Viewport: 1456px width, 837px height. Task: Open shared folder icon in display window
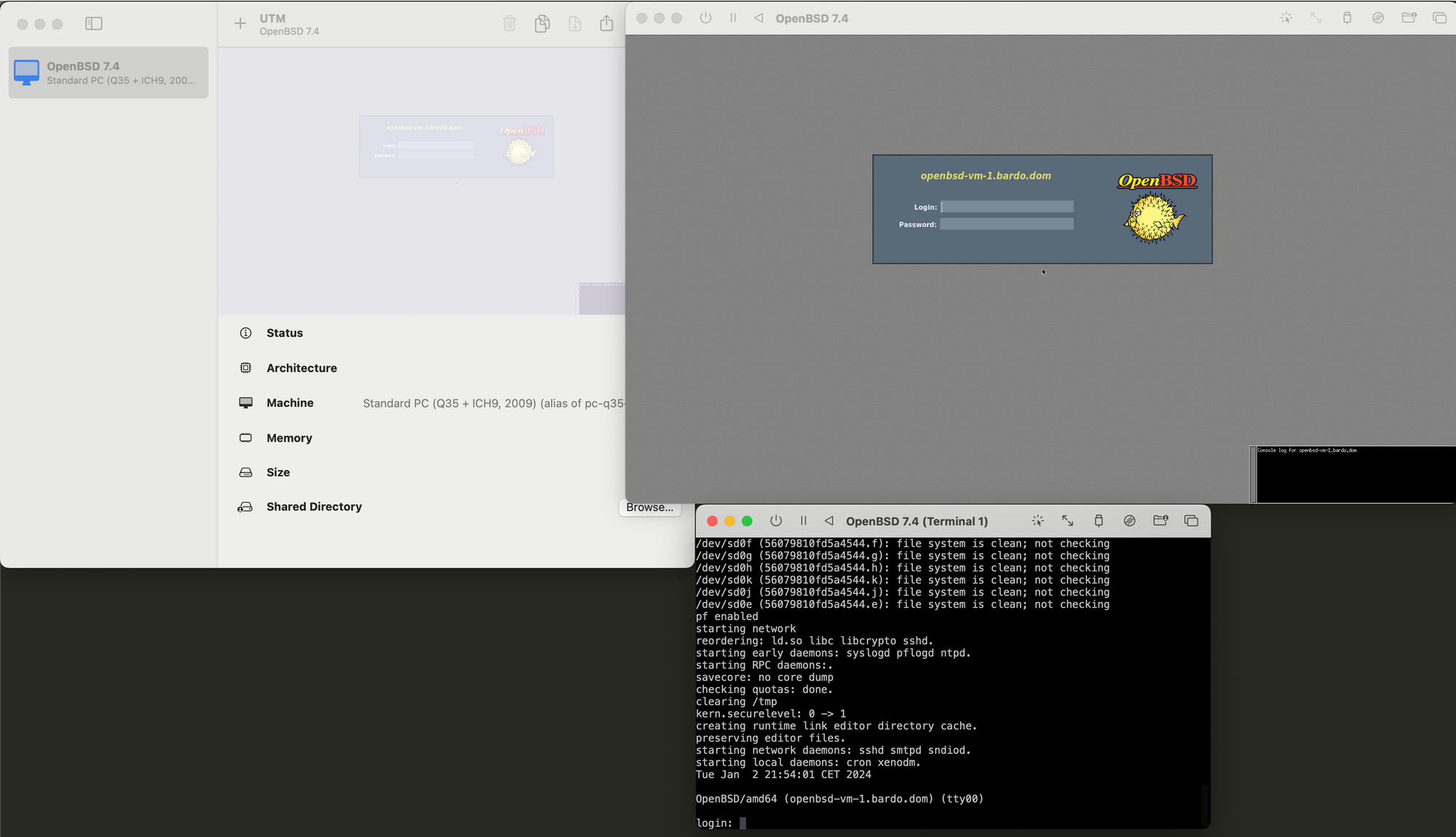(1409, 17)
